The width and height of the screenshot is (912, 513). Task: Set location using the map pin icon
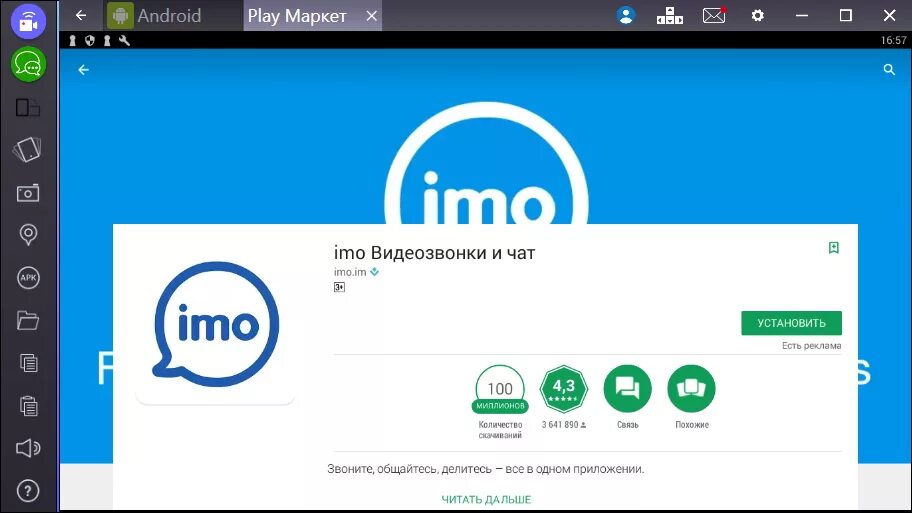(x=28, y=235)
